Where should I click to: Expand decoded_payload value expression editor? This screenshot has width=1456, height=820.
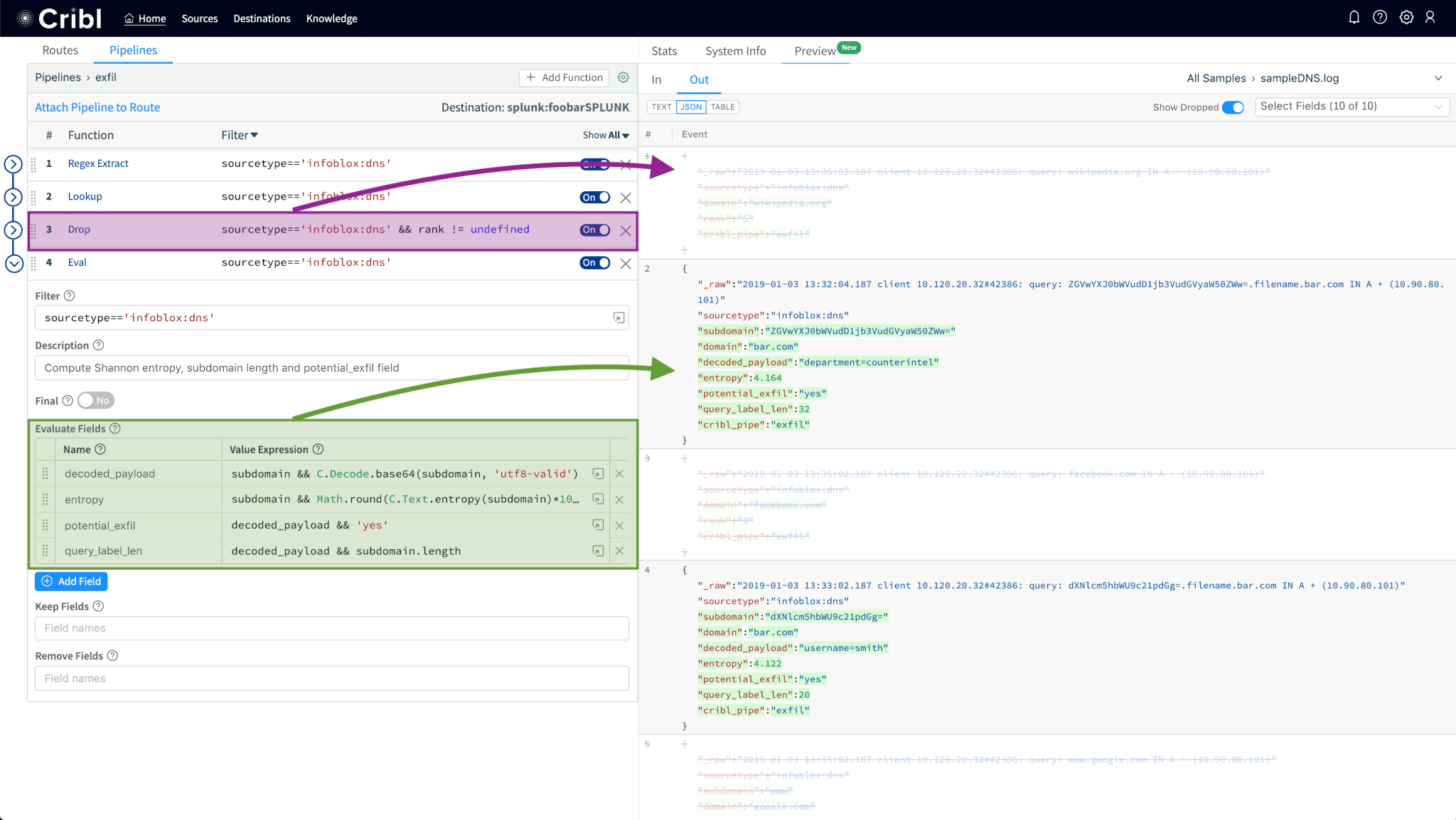pos(598,474)
